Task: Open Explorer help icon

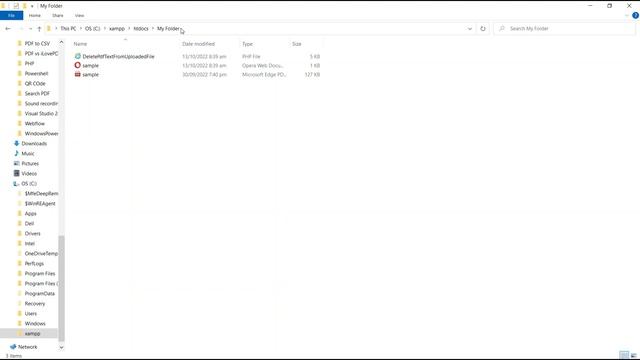Action: [636, 16]
